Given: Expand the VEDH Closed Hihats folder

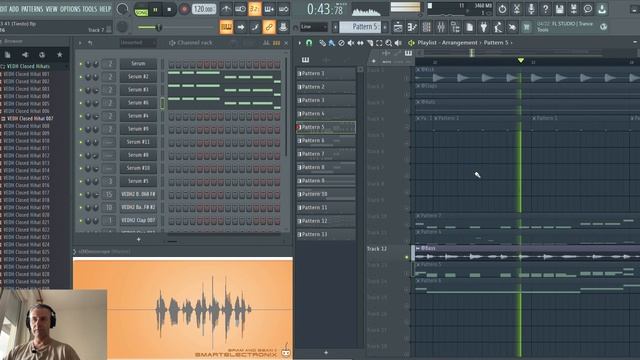Looking at the screenshot, I should point(28,66).
